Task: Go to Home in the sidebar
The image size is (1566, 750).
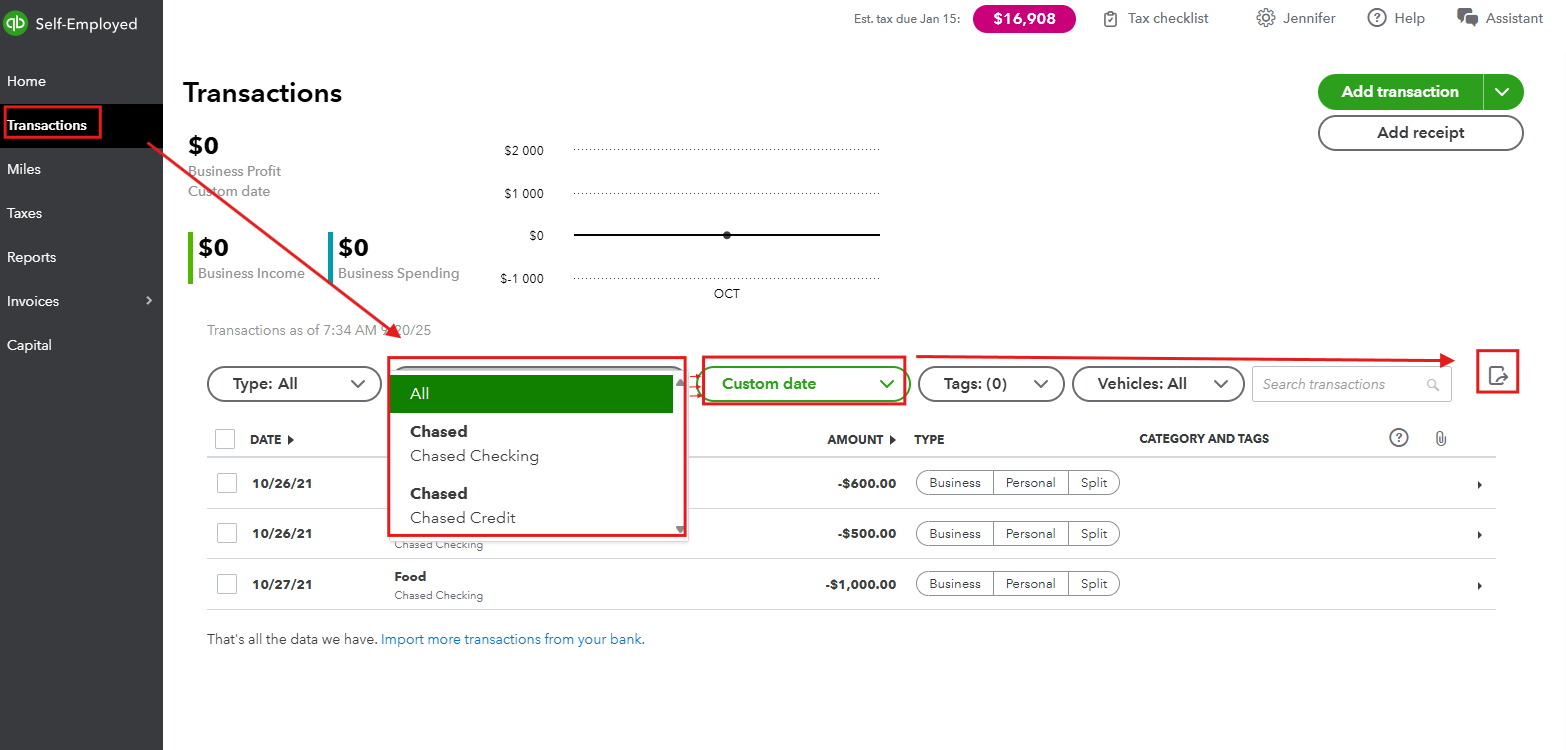Action: [x=81, y=81]
